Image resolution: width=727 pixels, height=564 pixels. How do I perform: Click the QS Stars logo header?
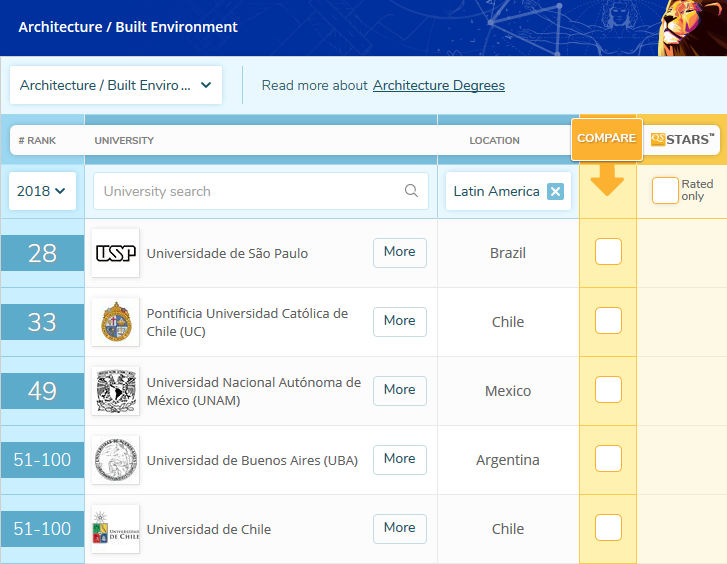682,140
